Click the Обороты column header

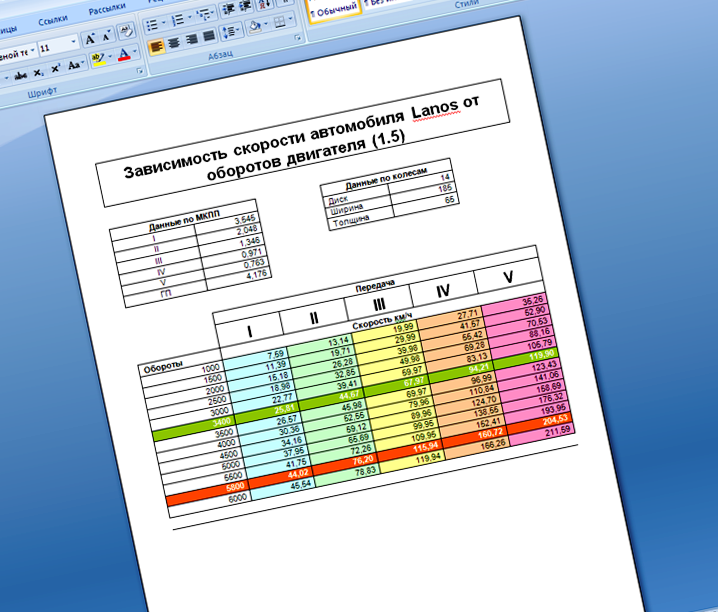pyautogui.click(x=163, y=367)
